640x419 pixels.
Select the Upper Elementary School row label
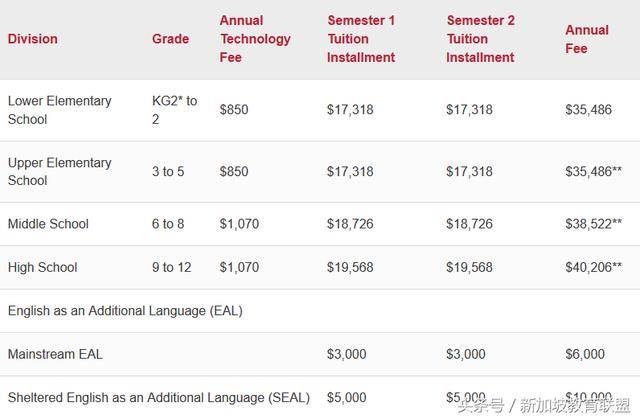[x=60, y=171]
